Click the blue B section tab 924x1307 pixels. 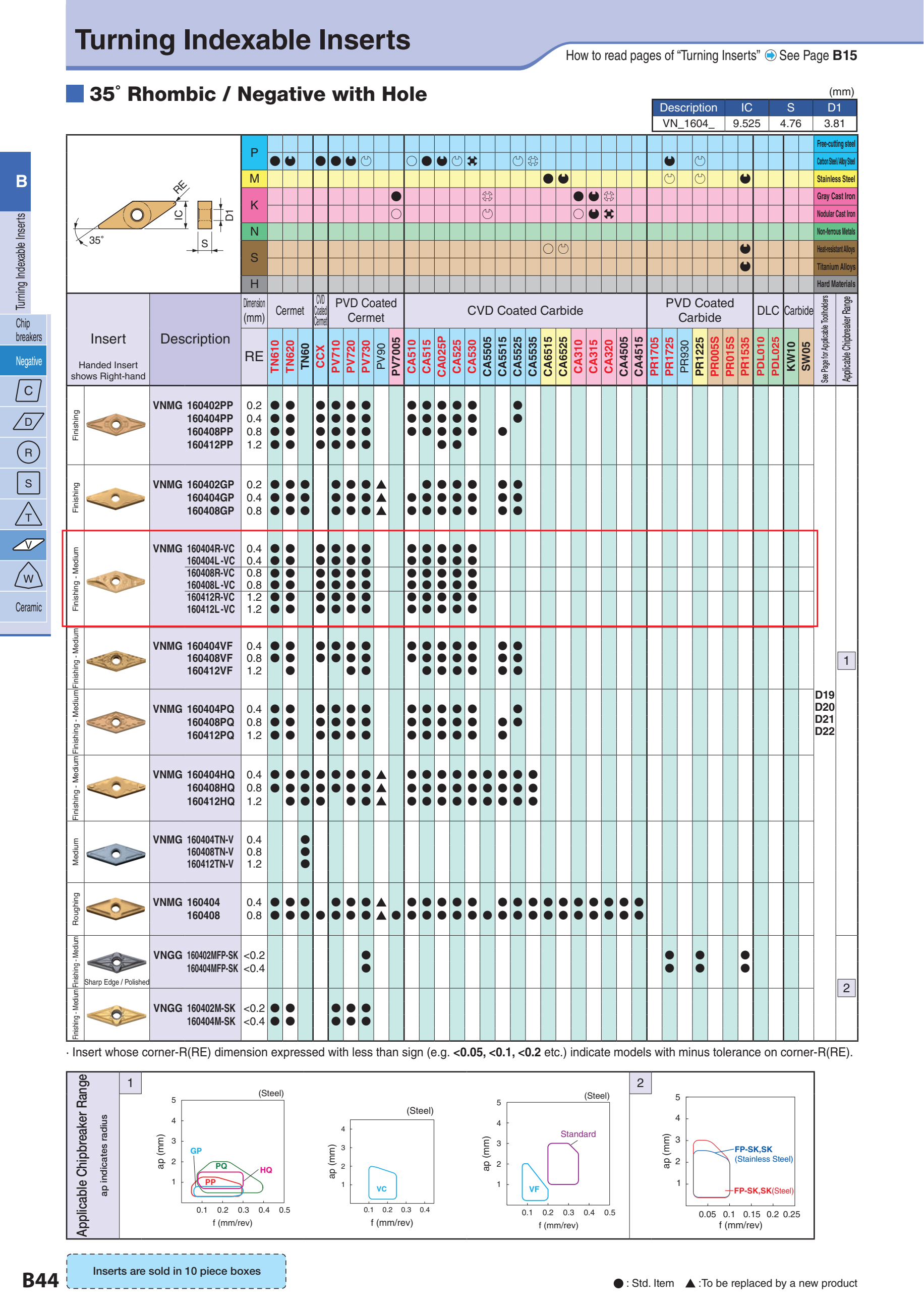coord(21,181)
